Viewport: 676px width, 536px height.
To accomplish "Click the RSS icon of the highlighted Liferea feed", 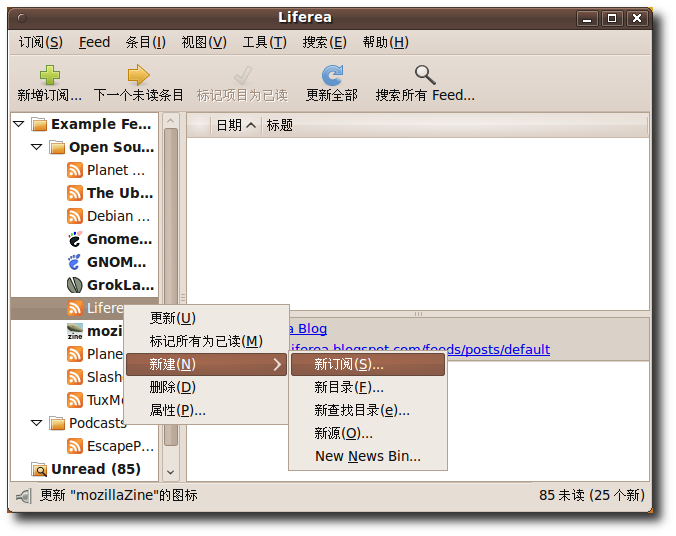I will point(75,308).
